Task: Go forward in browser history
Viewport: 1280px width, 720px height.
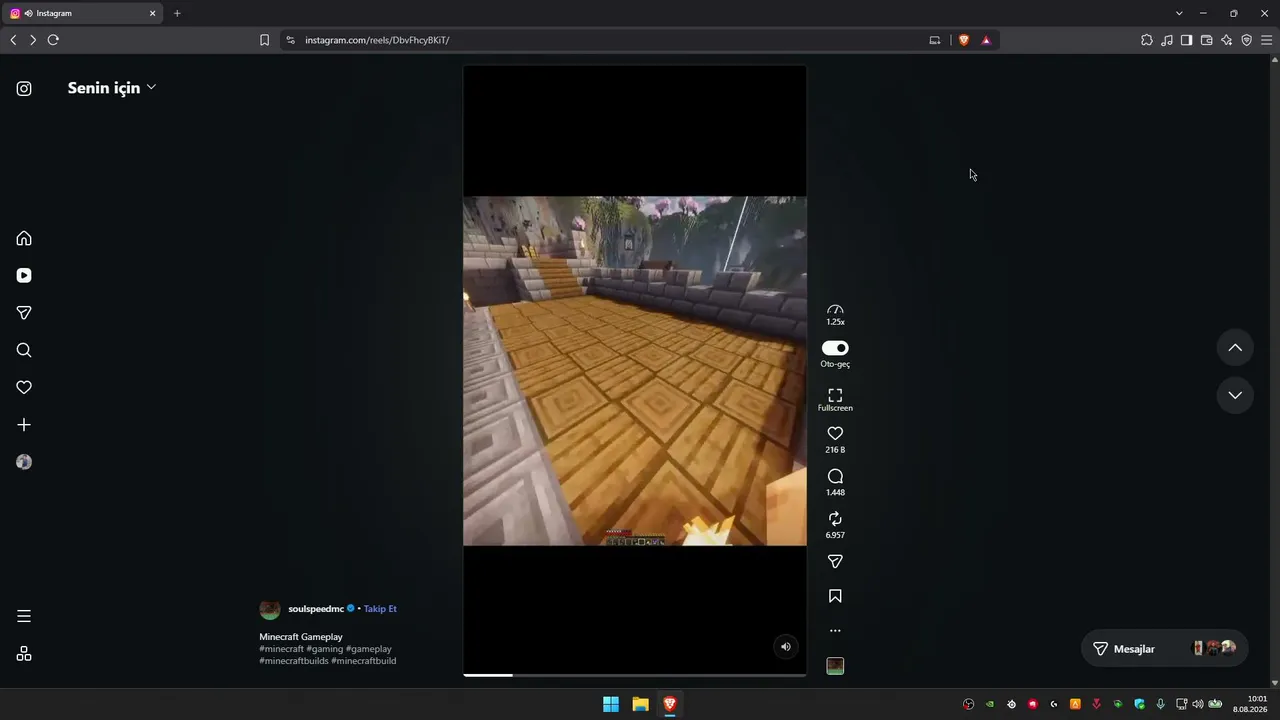Action: (33, 40)
